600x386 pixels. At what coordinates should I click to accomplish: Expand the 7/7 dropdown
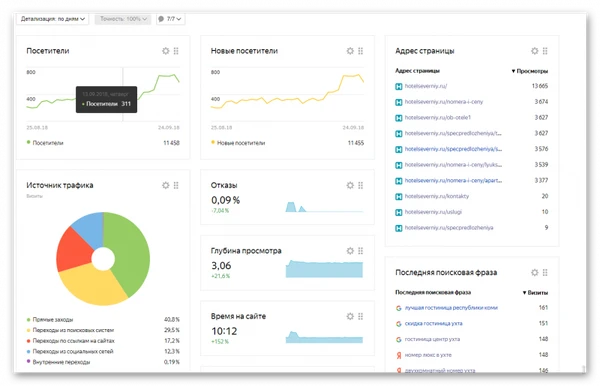click(171, 19)
